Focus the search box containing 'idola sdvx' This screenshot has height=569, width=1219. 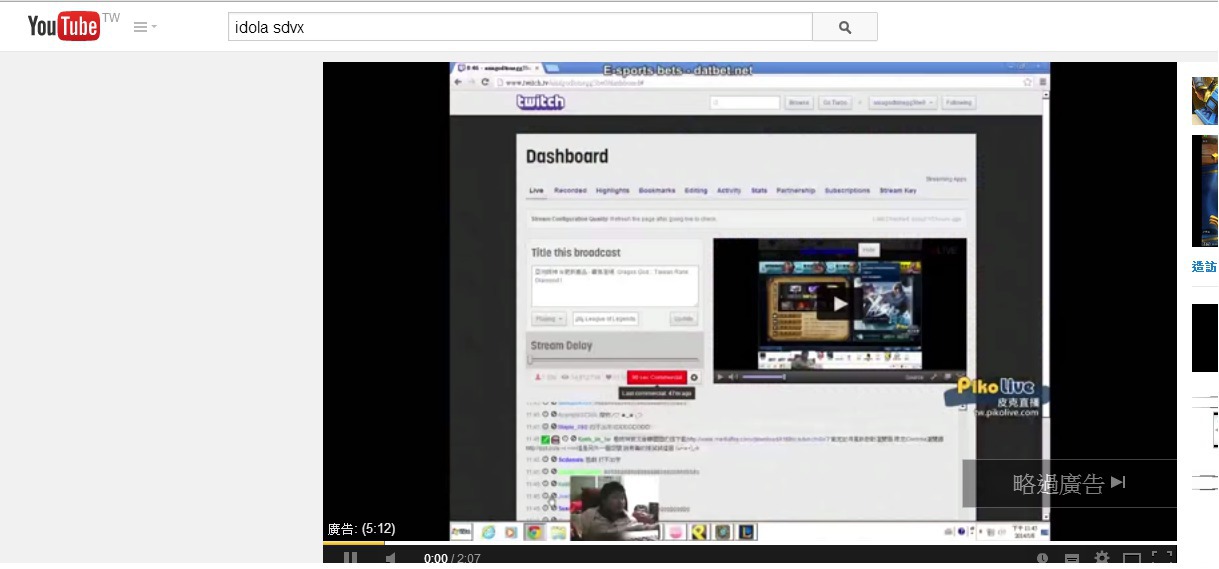point(520,27)
